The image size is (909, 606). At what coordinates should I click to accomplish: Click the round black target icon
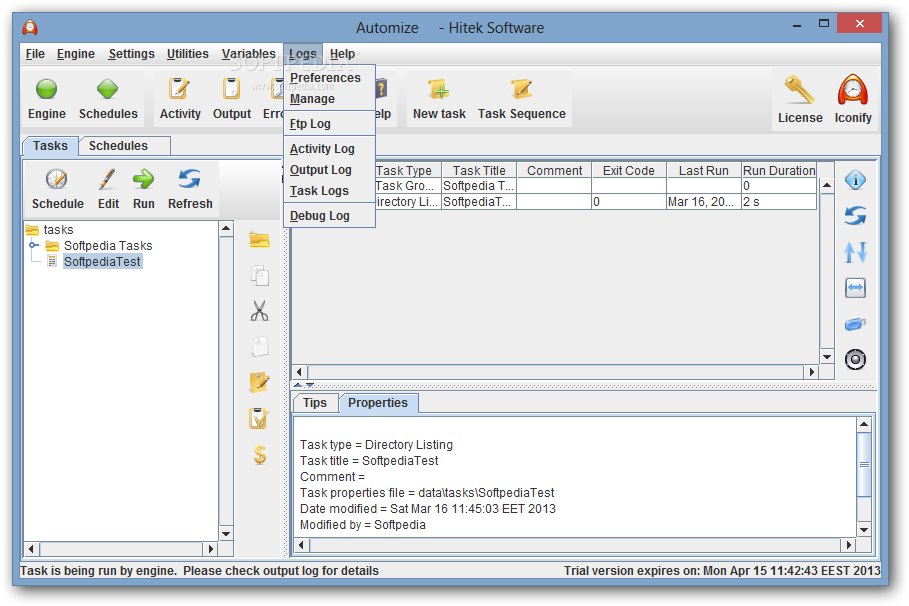click(855, 360)
